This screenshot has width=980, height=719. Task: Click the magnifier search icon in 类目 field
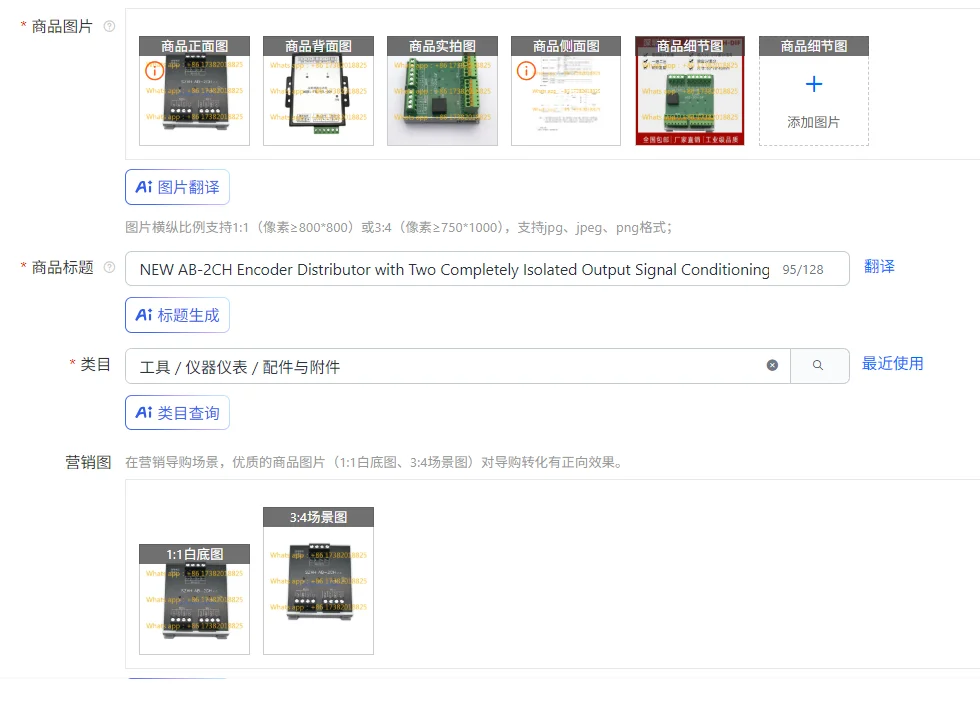click(x=818, y=365)
